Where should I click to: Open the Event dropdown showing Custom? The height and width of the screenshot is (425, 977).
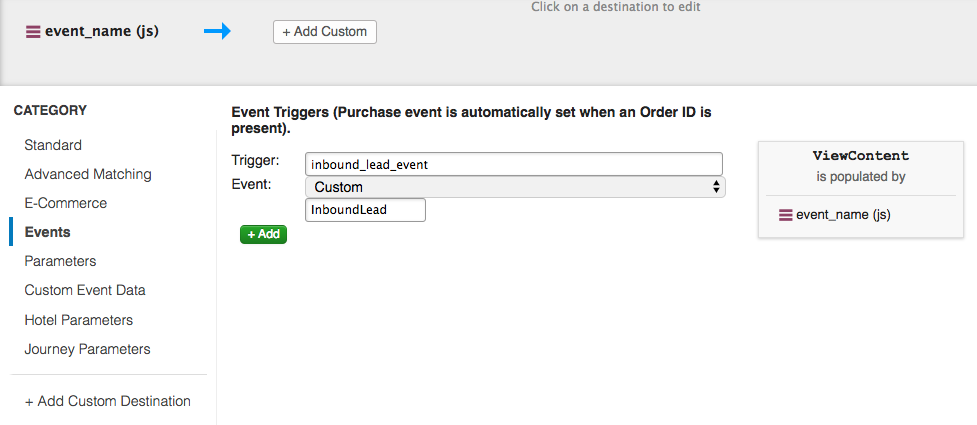pyautogui.click(x=515, y=187)
